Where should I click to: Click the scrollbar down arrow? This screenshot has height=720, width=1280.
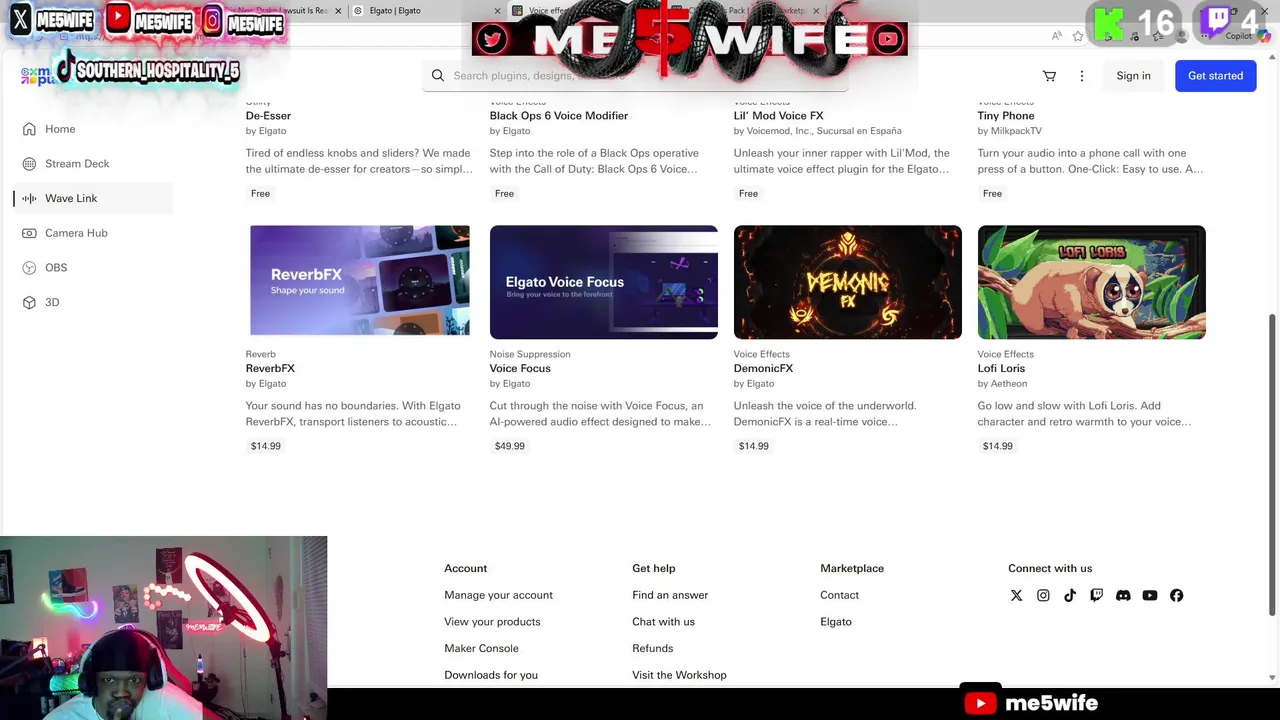(x=1272, y=677)
